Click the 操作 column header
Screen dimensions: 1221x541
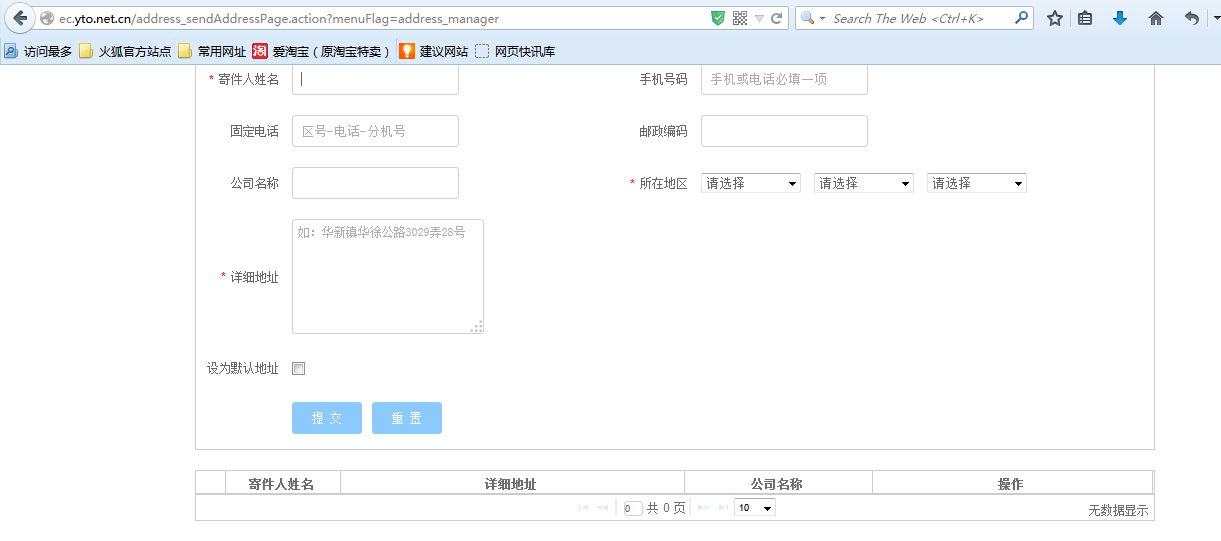click(x=1012, y=484)
